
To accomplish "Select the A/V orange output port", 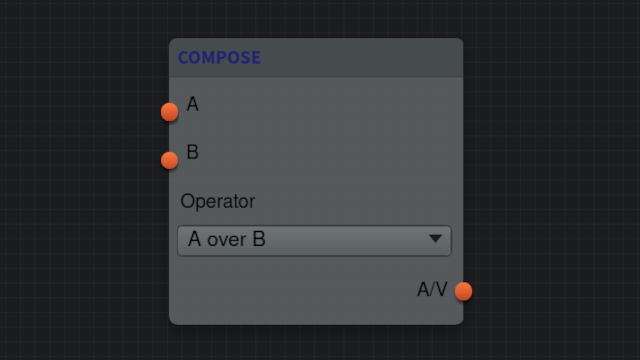I will pyautogui.click(x=463, y=291).
